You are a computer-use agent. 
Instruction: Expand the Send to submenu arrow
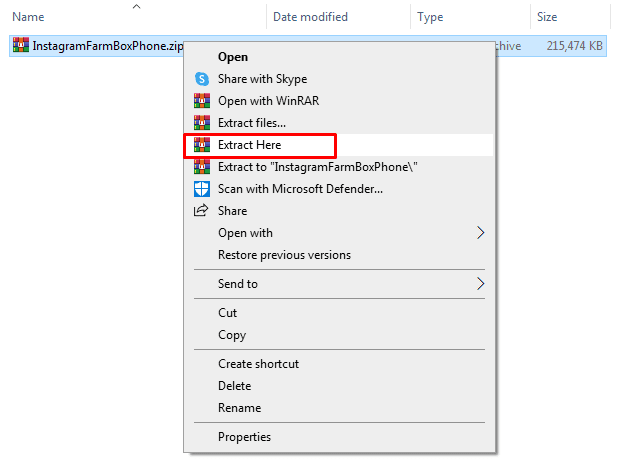(x=481, y=284)
